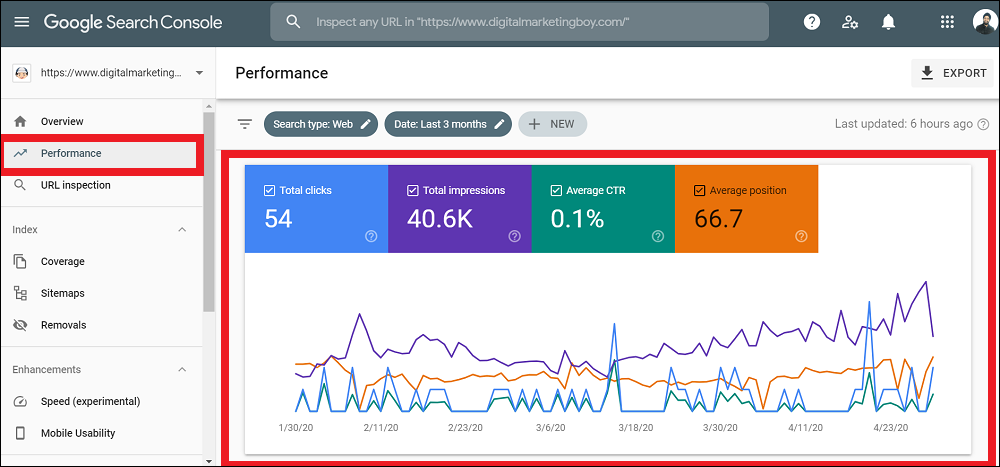
Task: Click help icon on Total clicks card
Action: pos(371,237)
